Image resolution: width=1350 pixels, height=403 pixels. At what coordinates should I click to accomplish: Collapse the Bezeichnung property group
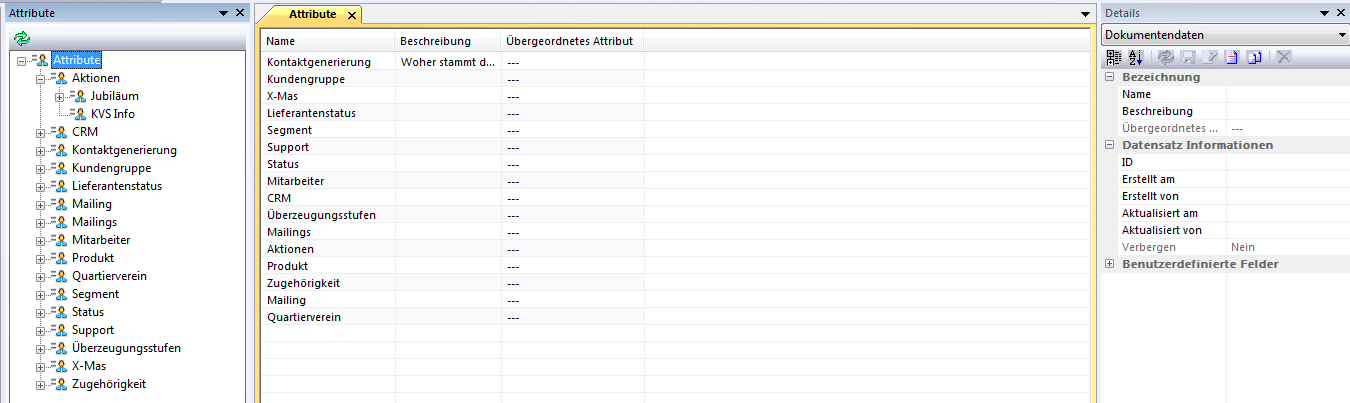[1109, 77]
